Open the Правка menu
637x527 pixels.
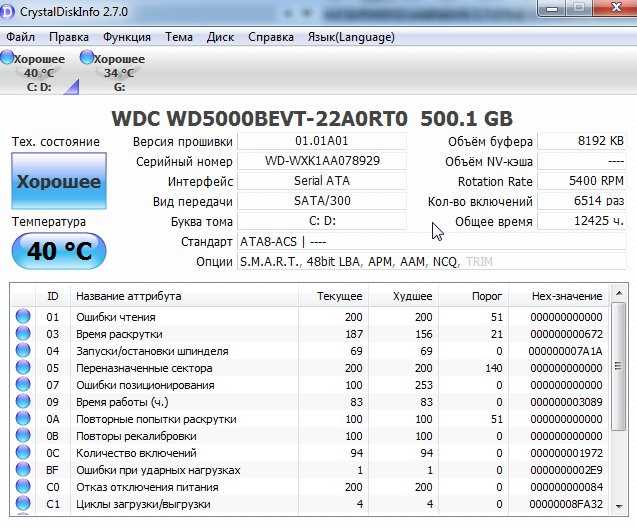pyautogui.click(x=69, y=37)
